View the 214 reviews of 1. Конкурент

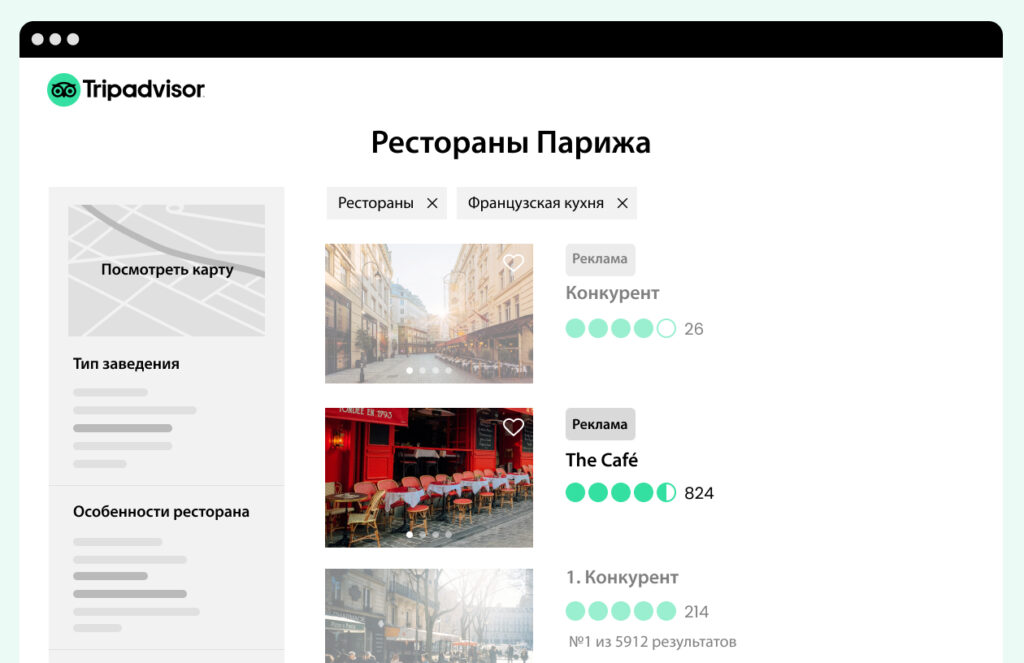pos(696,611)
